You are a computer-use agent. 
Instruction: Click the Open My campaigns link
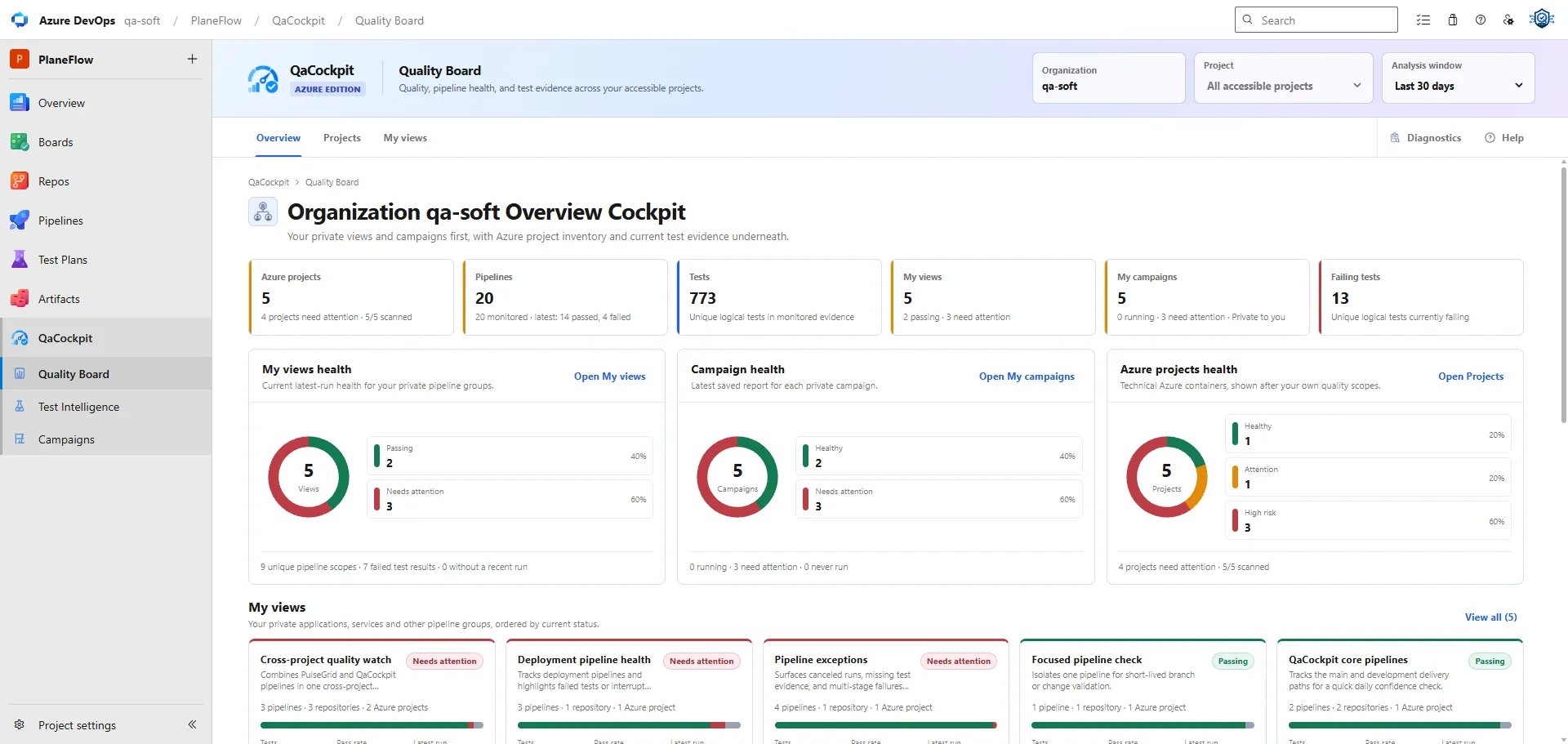click(x=1027, y=376)
